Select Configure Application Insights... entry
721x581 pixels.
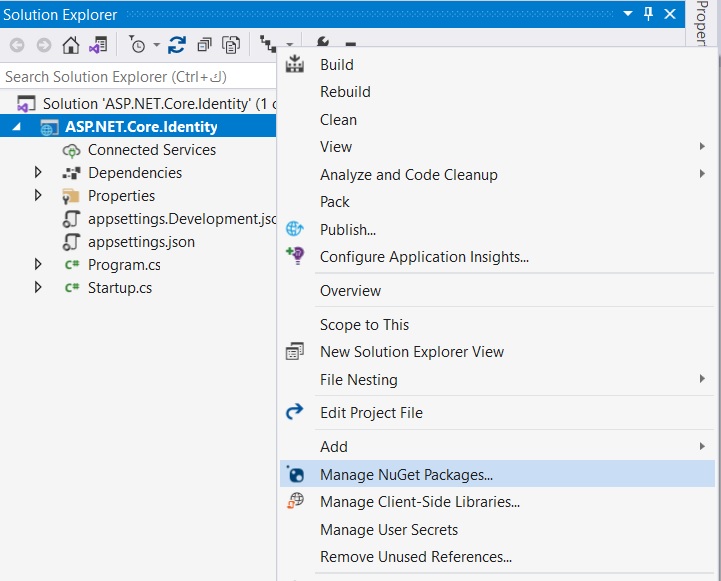pyautogui.click(x=497, y=256)
